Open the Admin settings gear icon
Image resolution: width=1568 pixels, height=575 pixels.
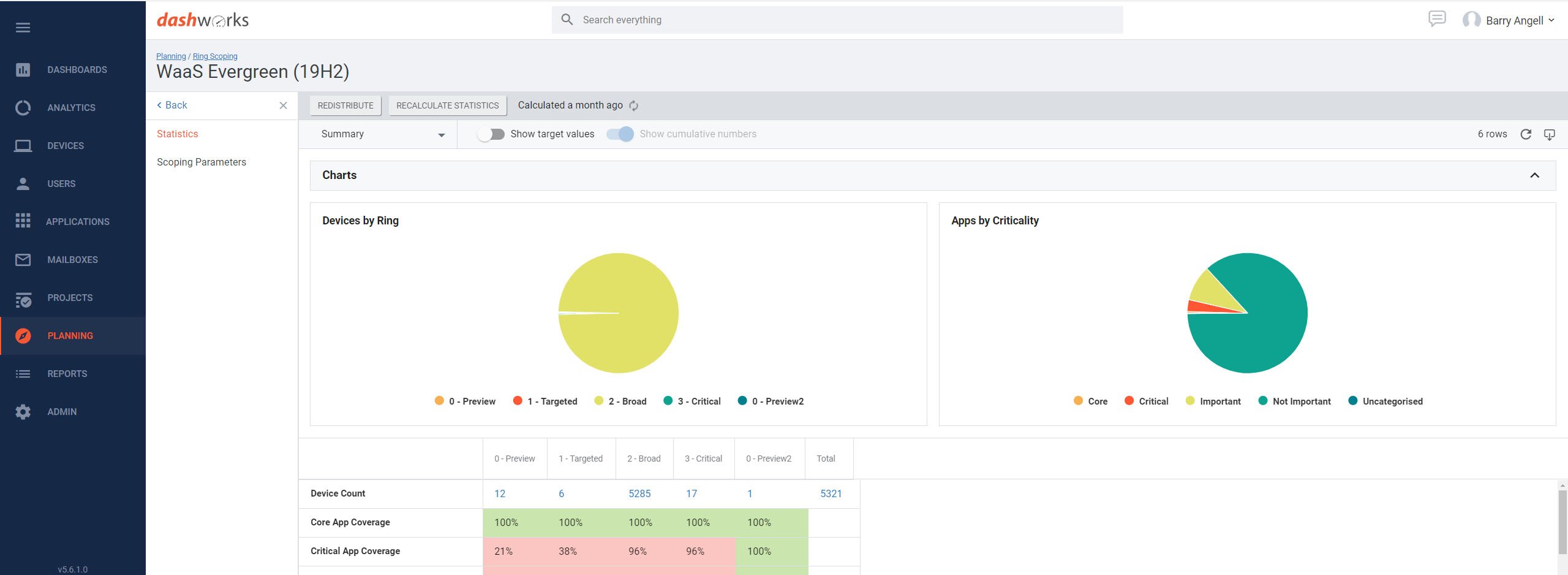(23, 411)
